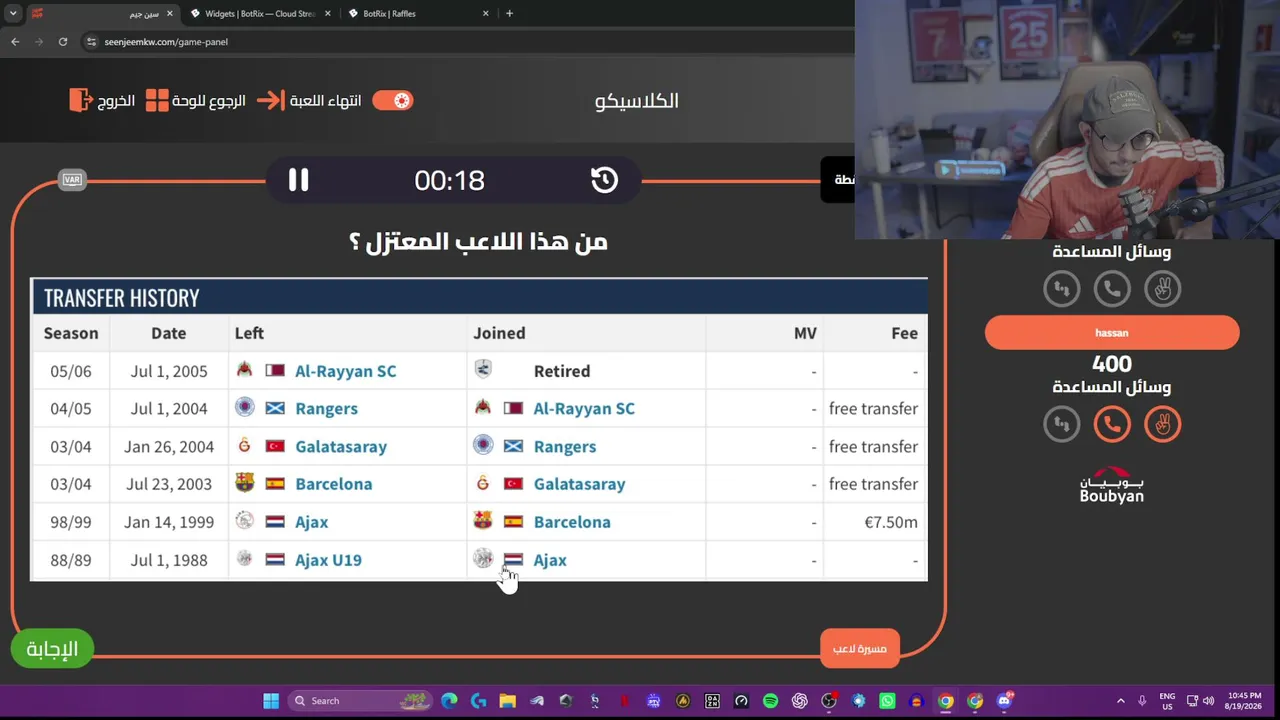Open the Ajax link dated Jan 14, 1999

(x=312, y=522)
